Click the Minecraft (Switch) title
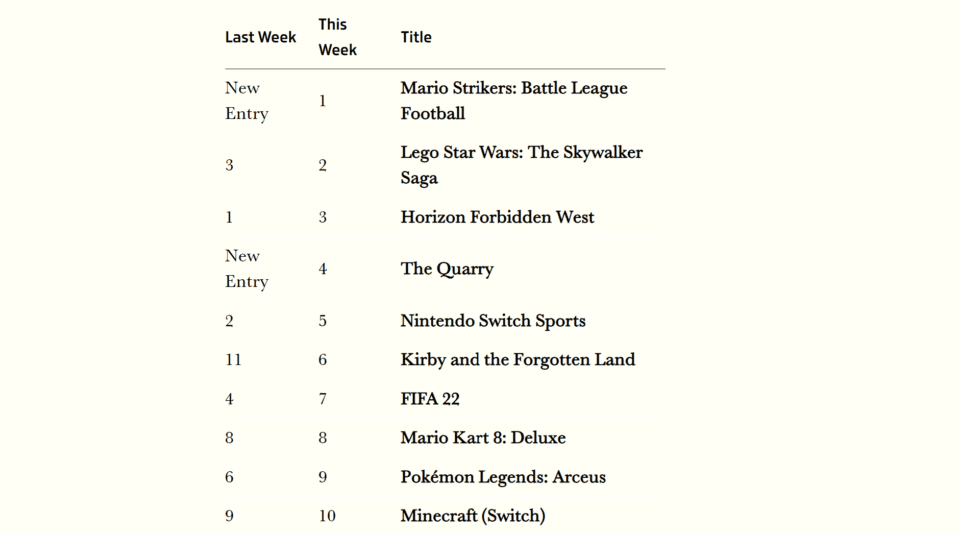Image resolution: width=960 pixels, height=534 pixels. 473,516
